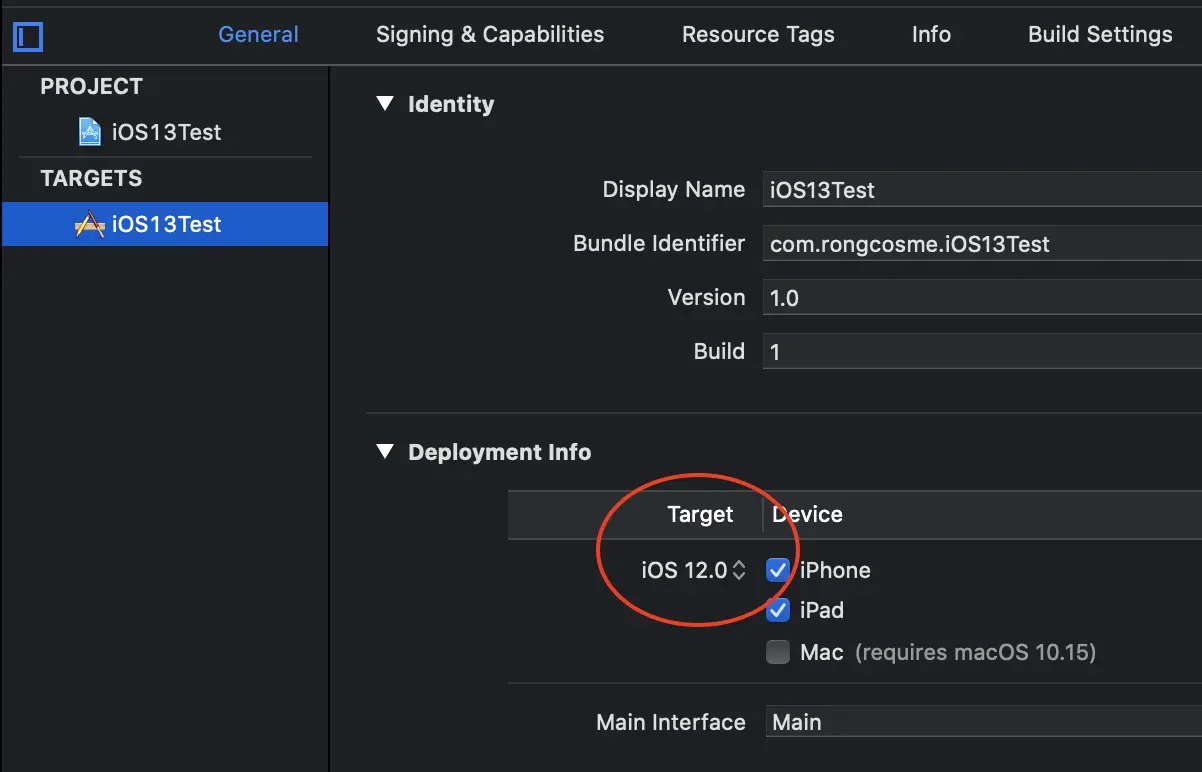Open the Resource Tags tab
This screenshot has width=1202, height=772.
coord(758,34)
